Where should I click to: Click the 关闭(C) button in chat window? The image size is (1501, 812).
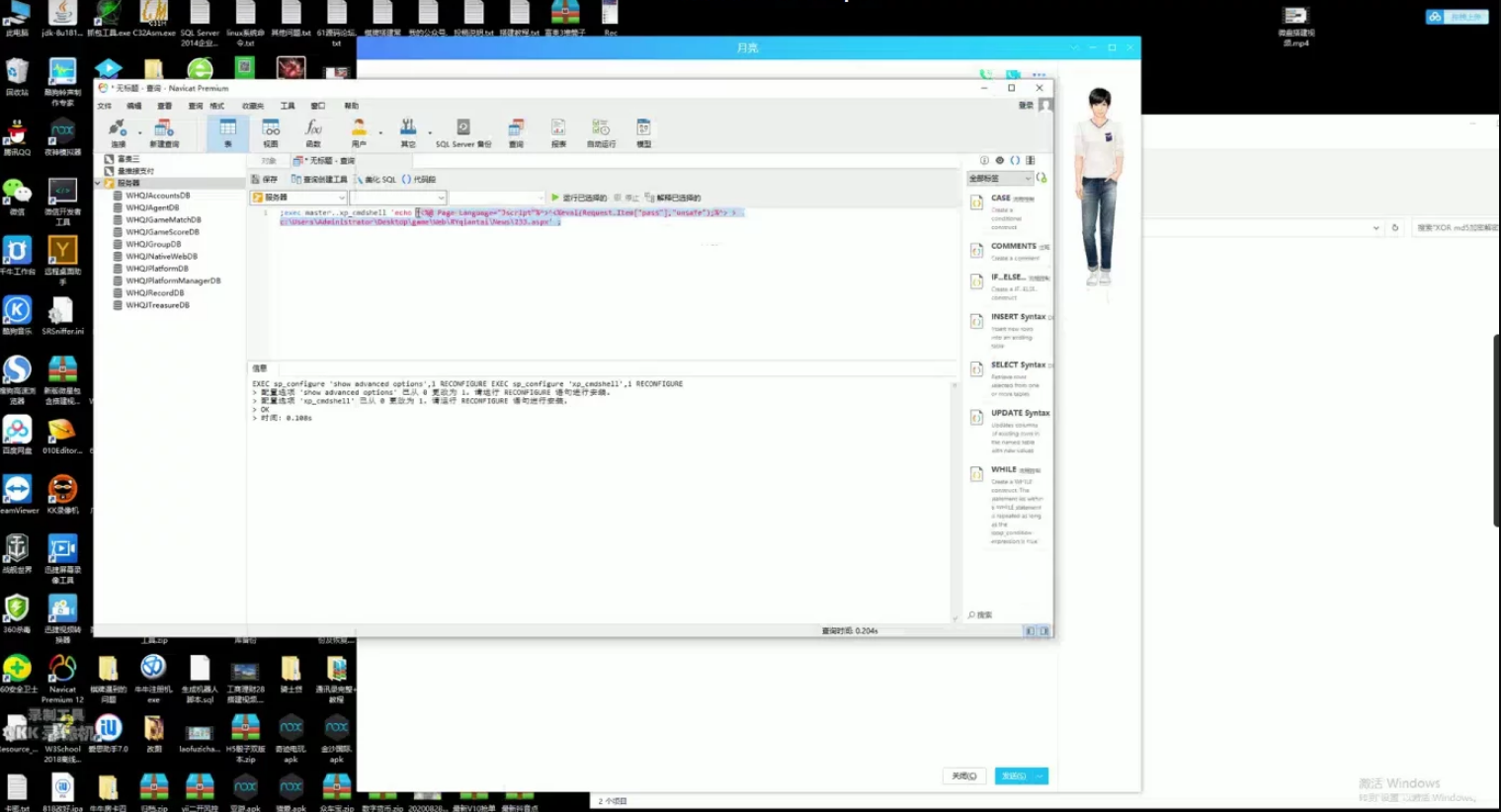(x=963, y=776)
